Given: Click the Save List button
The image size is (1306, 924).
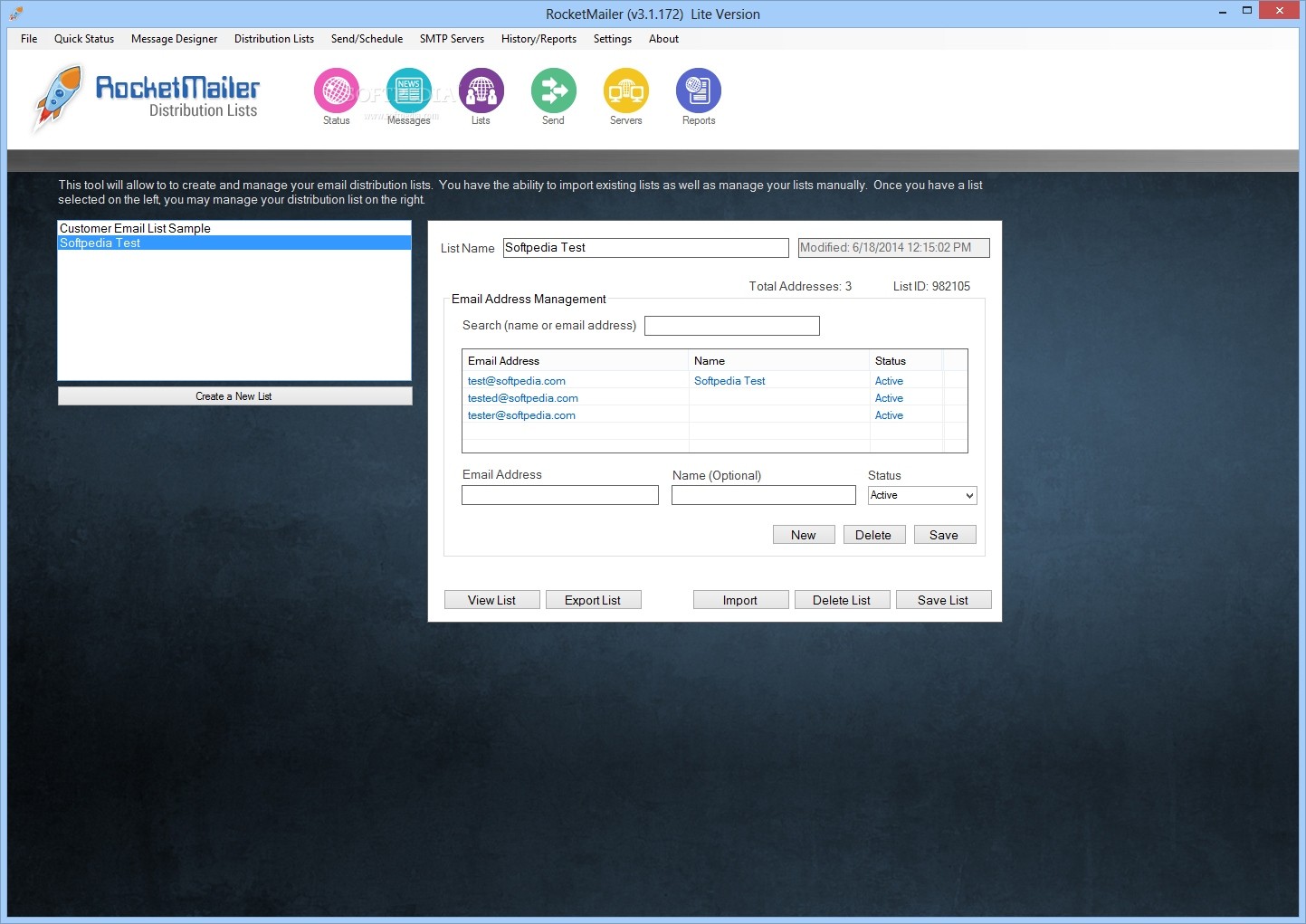Looking at the screenshot, I should point(943,600).
